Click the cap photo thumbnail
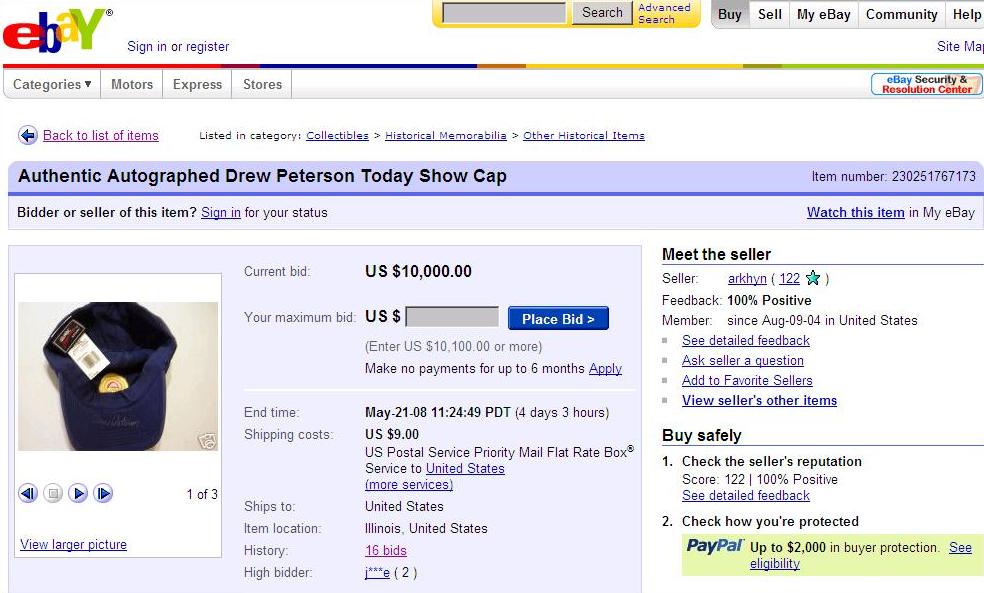This screenshot has width=984, height=593. (x=118, y=377)
